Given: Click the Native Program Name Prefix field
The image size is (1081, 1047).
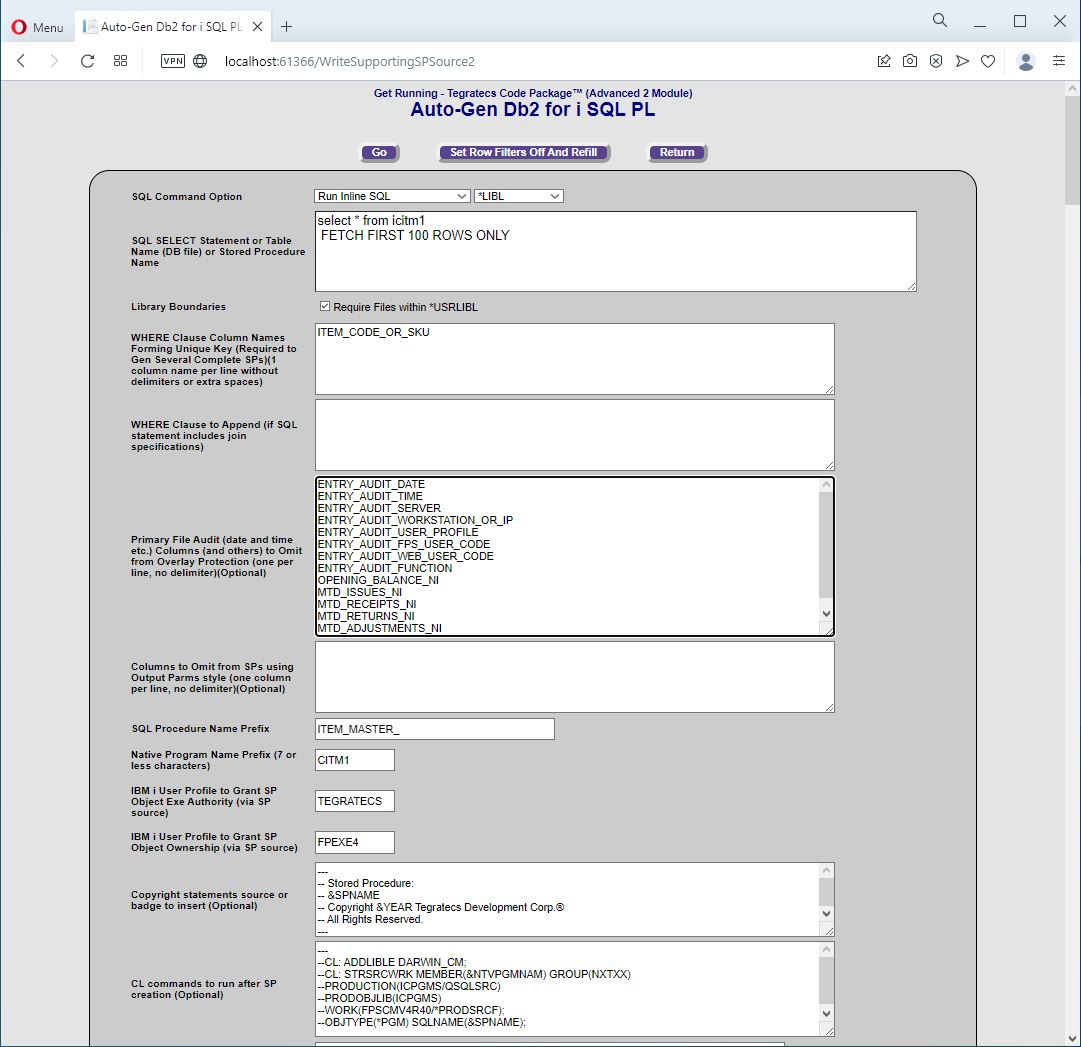Looking at the screenshot, I should tap(354, 760).
